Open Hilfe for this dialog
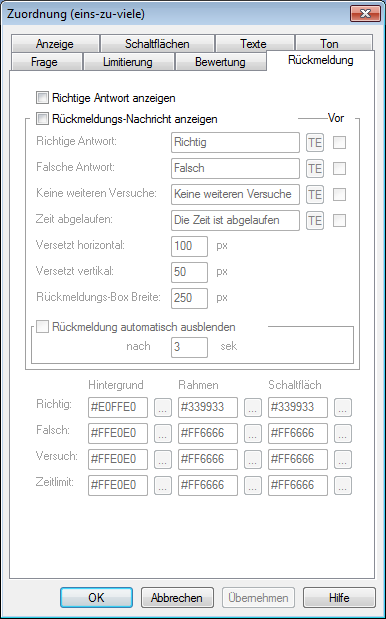This screenshot has height=619, width=386. click(339, 598)
